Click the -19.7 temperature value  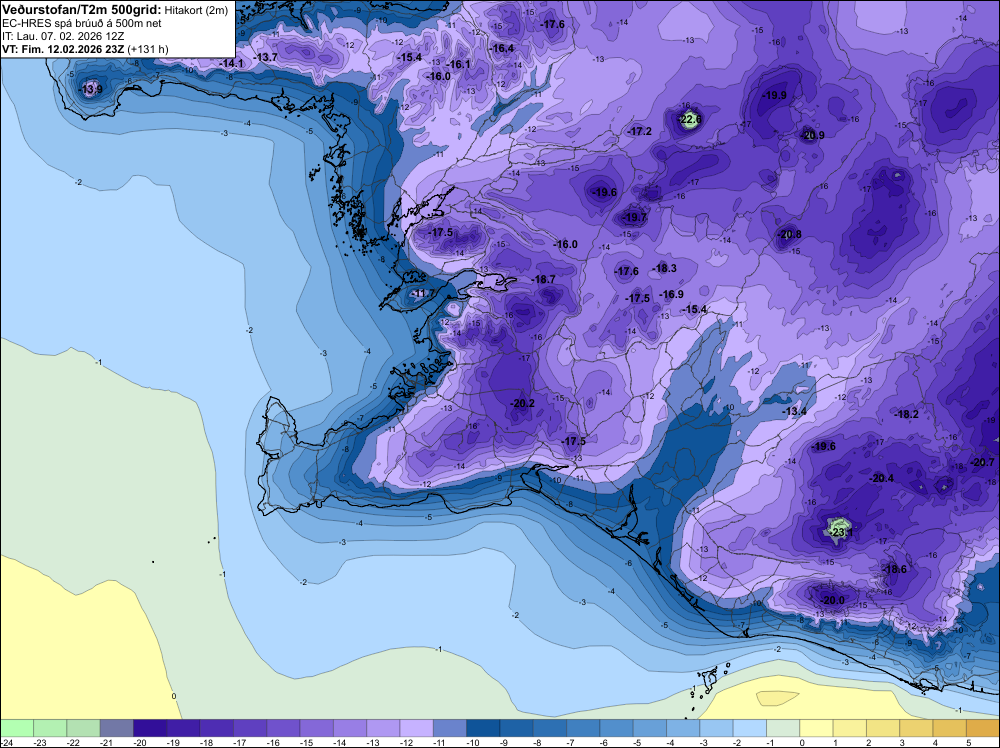(633, 217)
